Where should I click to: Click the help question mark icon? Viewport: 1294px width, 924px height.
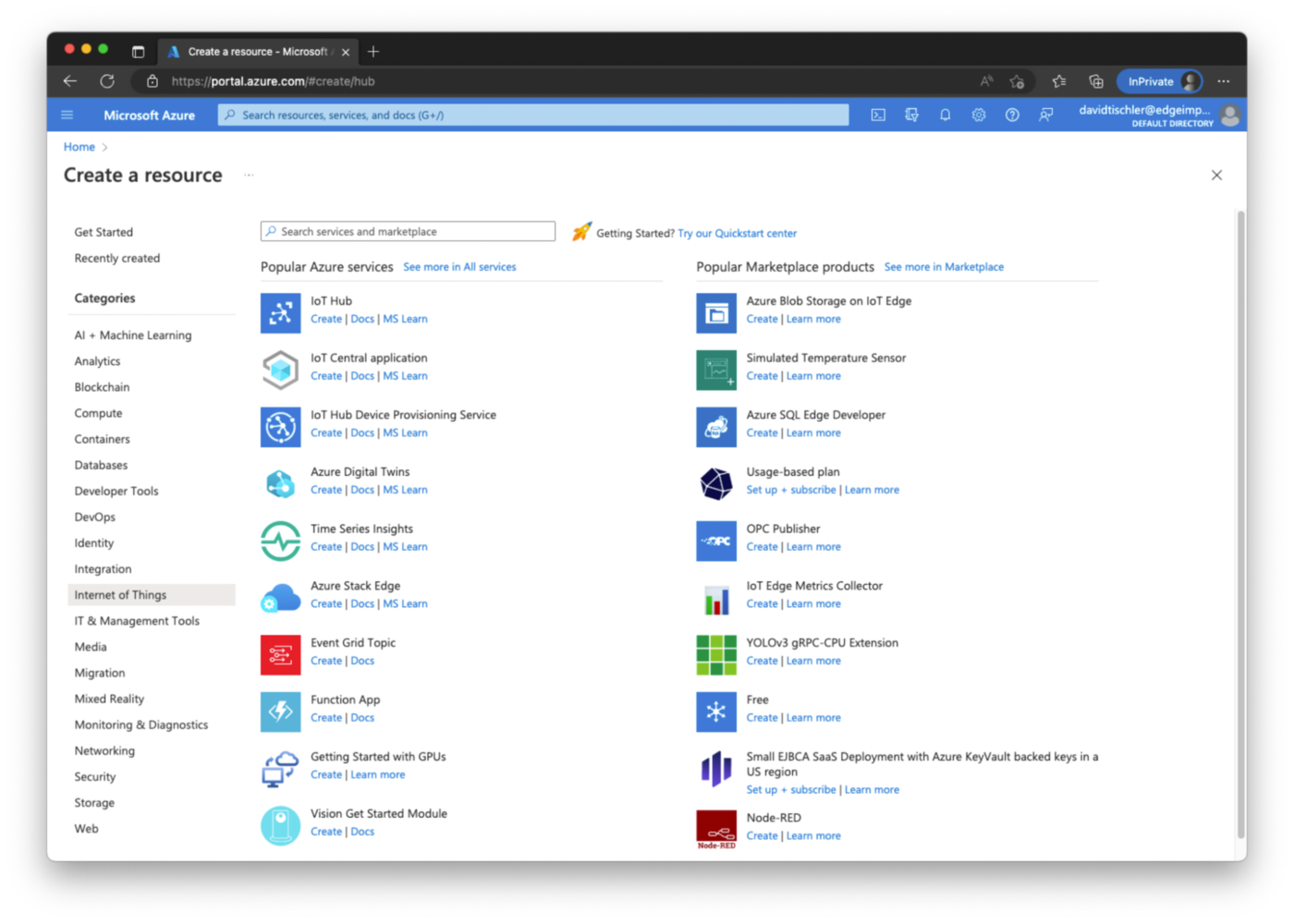[x=1012, y=115]
